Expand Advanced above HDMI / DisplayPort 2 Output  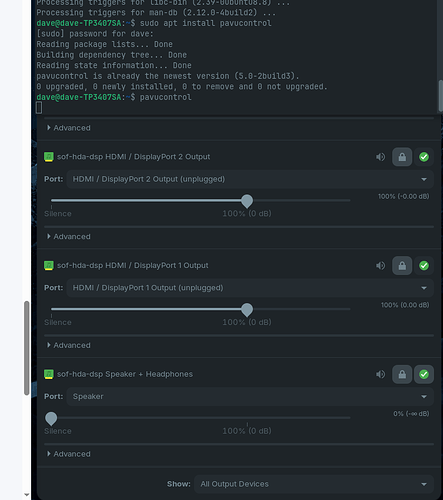69,128
